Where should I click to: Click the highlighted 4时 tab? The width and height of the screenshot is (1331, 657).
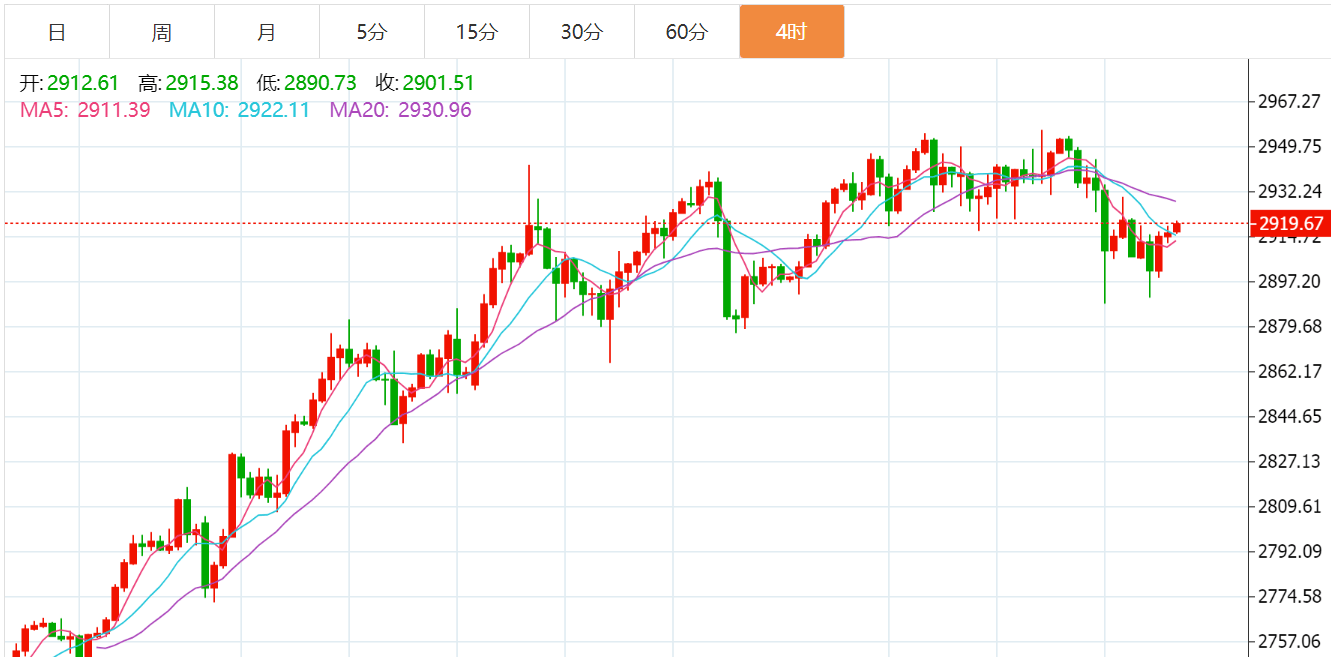[791, 32]
